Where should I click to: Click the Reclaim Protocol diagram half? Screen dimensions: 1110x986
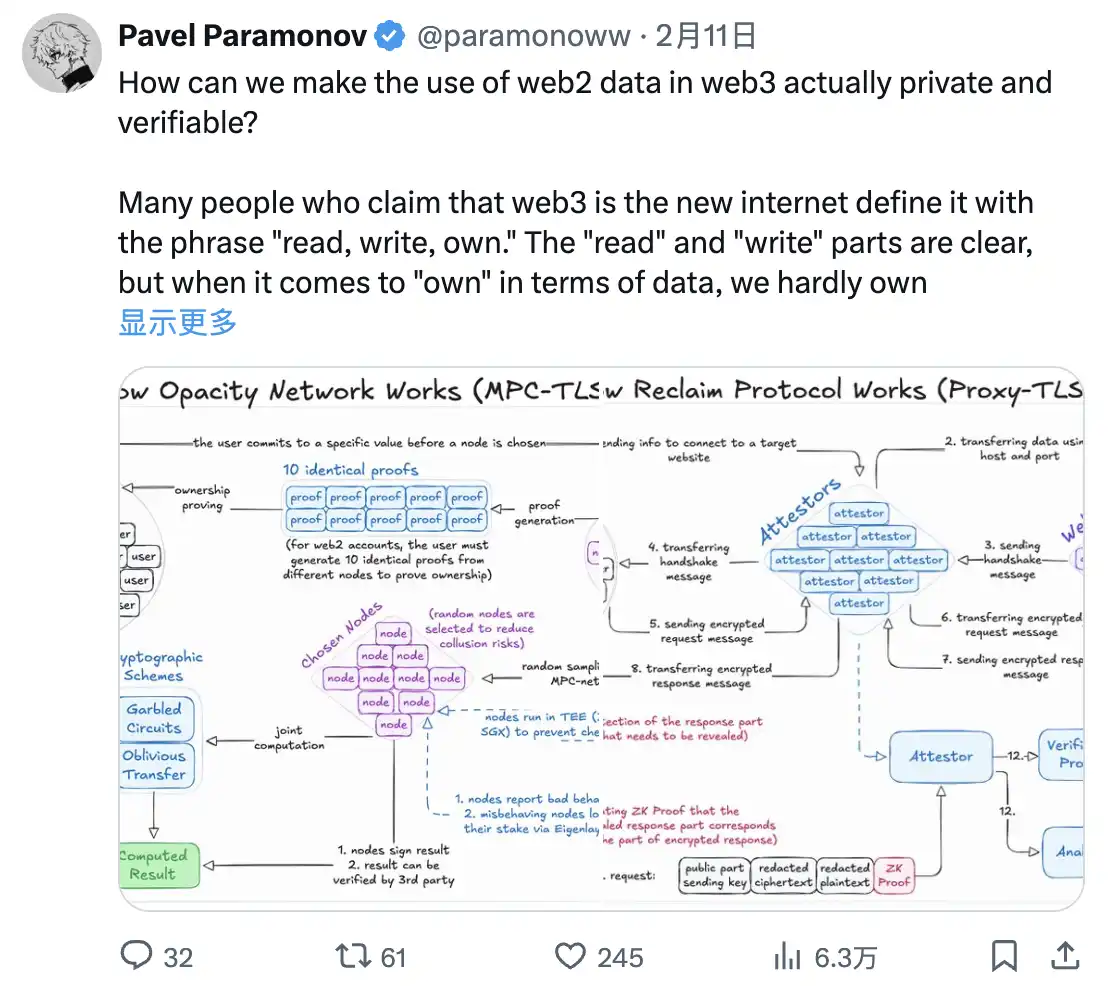click(x=842, y=640)
